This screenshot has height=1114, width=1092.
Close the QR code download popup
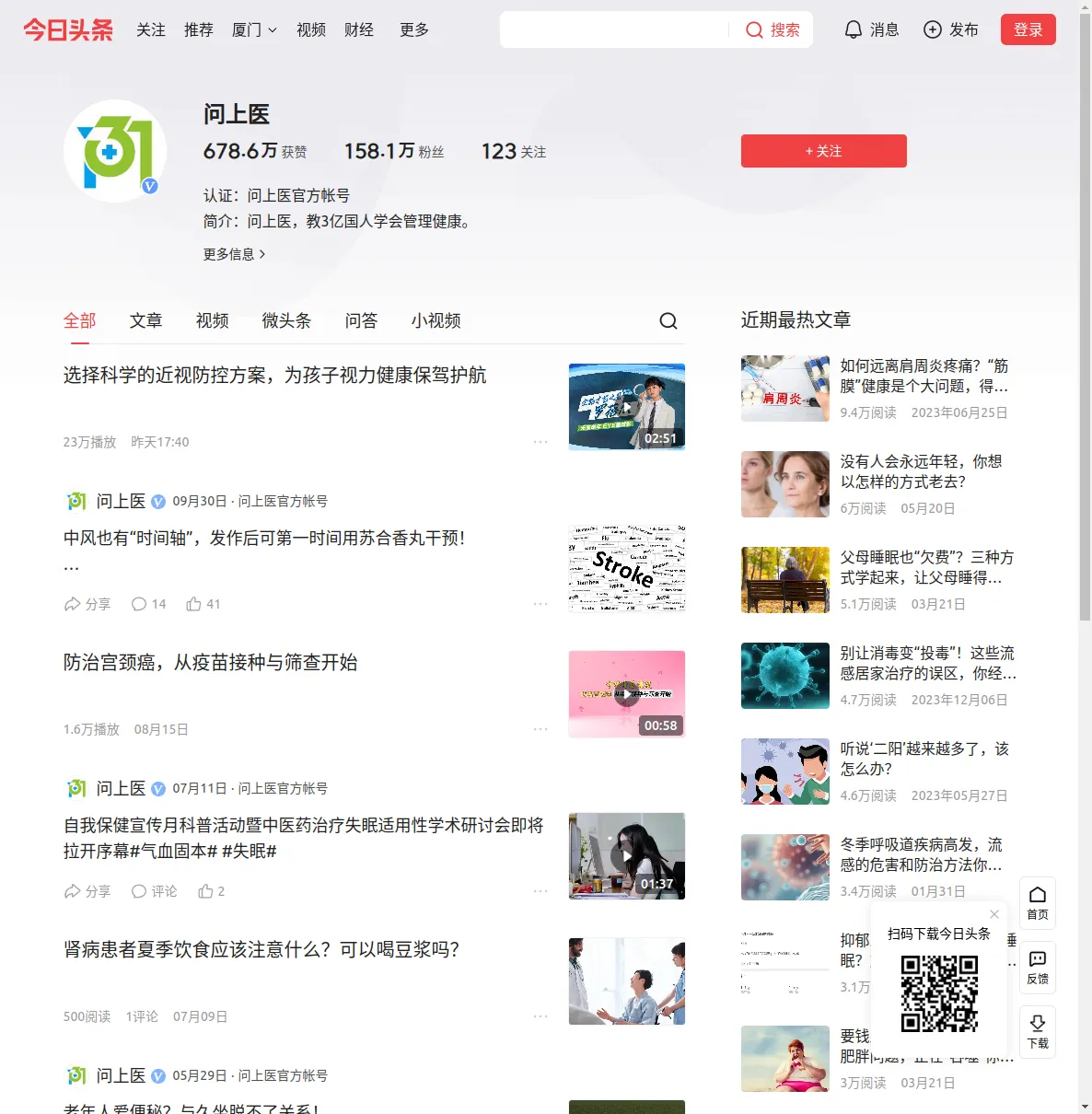[994, 914]
